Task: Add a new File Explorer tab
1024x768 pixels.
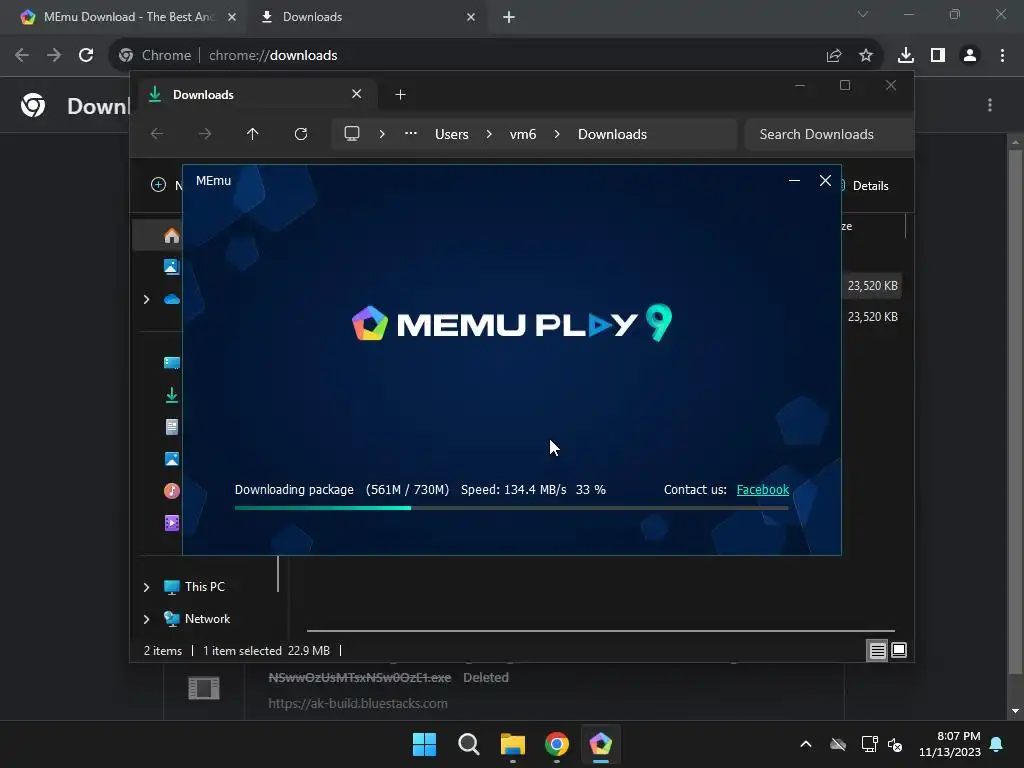Action: [x=400, y=95]
